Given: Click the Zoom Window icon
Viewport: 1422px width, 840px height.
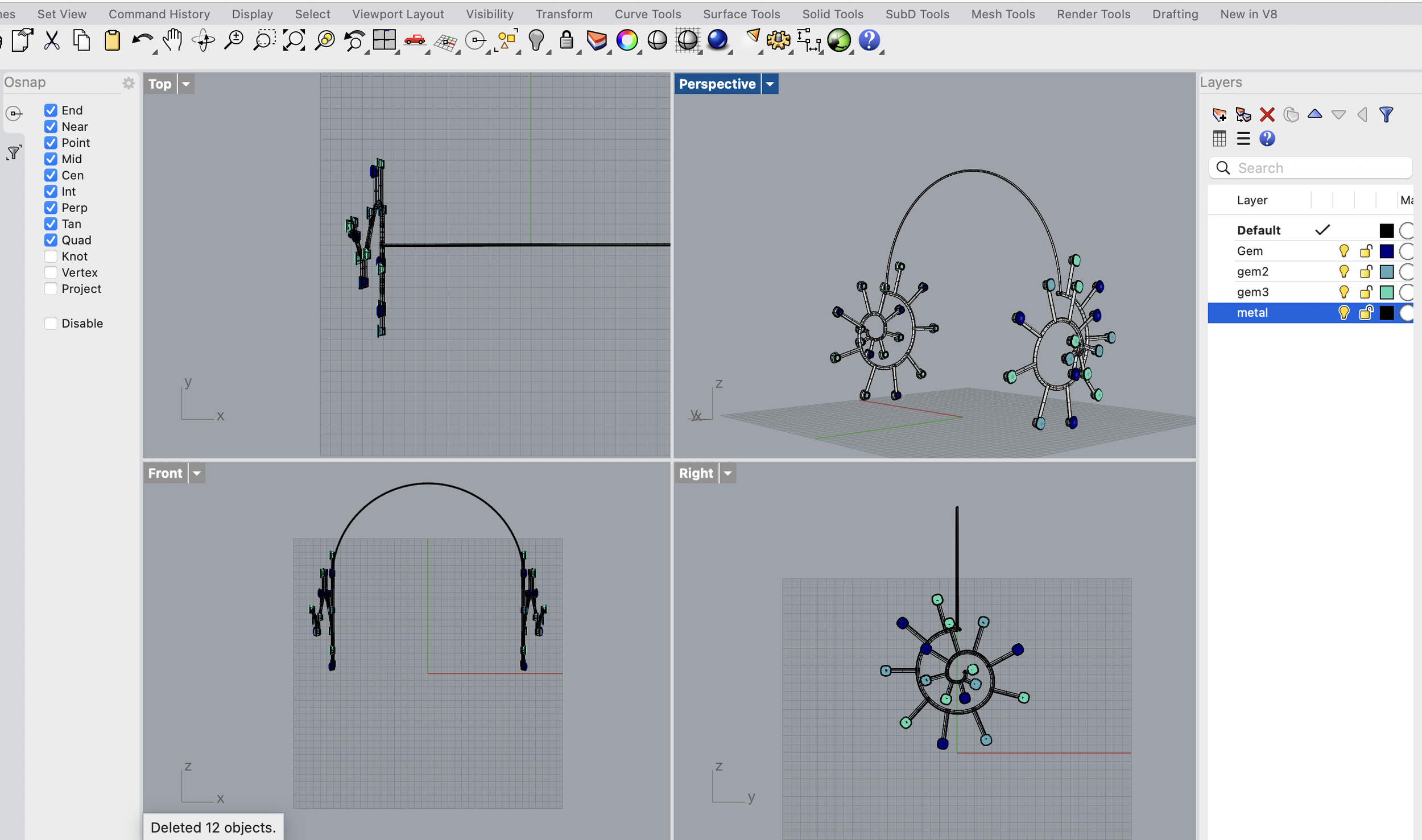Looking at the screenshot, I should click(264, 40).
